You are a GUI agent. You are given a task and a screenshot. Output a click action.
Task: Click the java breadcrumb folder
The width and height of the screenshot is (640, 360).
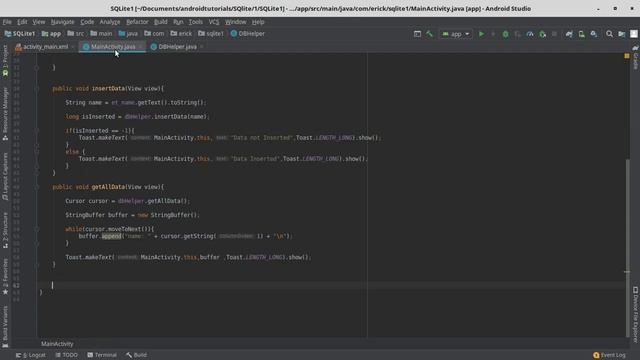128,34
